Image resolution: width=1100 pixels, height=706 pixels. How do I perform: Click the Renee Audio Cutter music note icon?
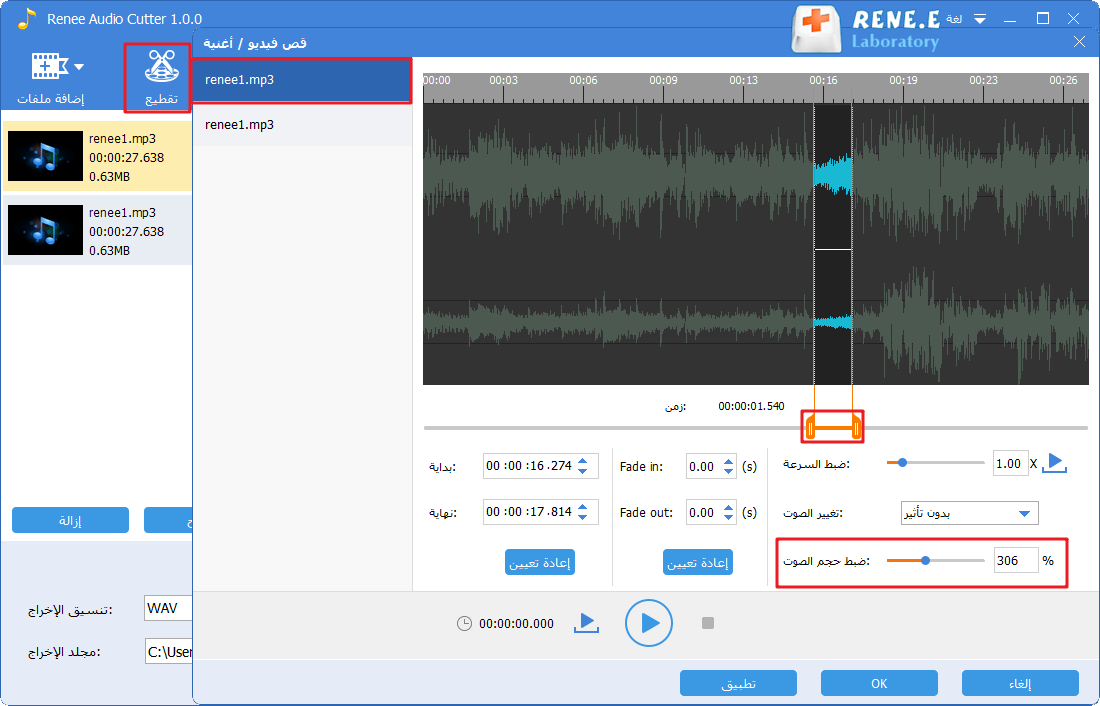[x=27, y=18]
